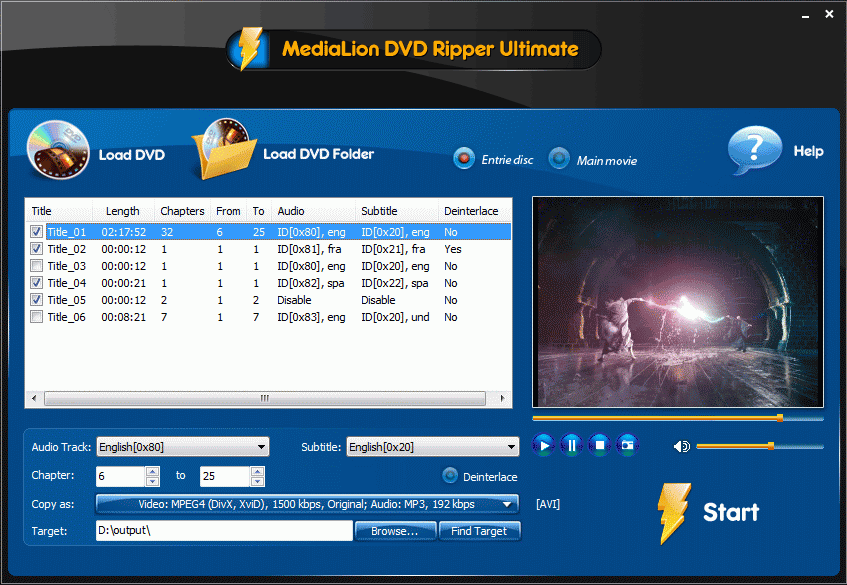Image resolution: width=847 pixels, height=585 pixels.
Task: Open the Copy as profile dropdown
Action: tap(307, 504)
